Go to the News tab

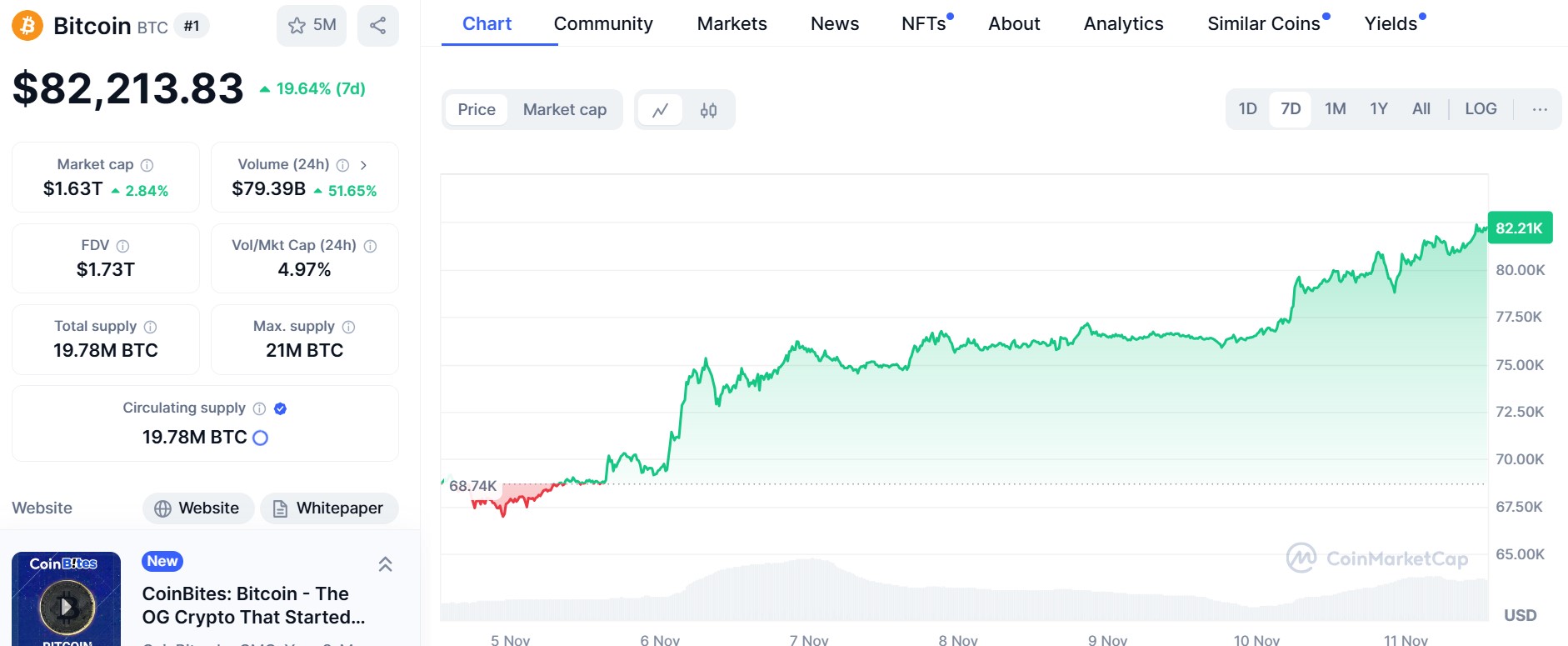835,23
